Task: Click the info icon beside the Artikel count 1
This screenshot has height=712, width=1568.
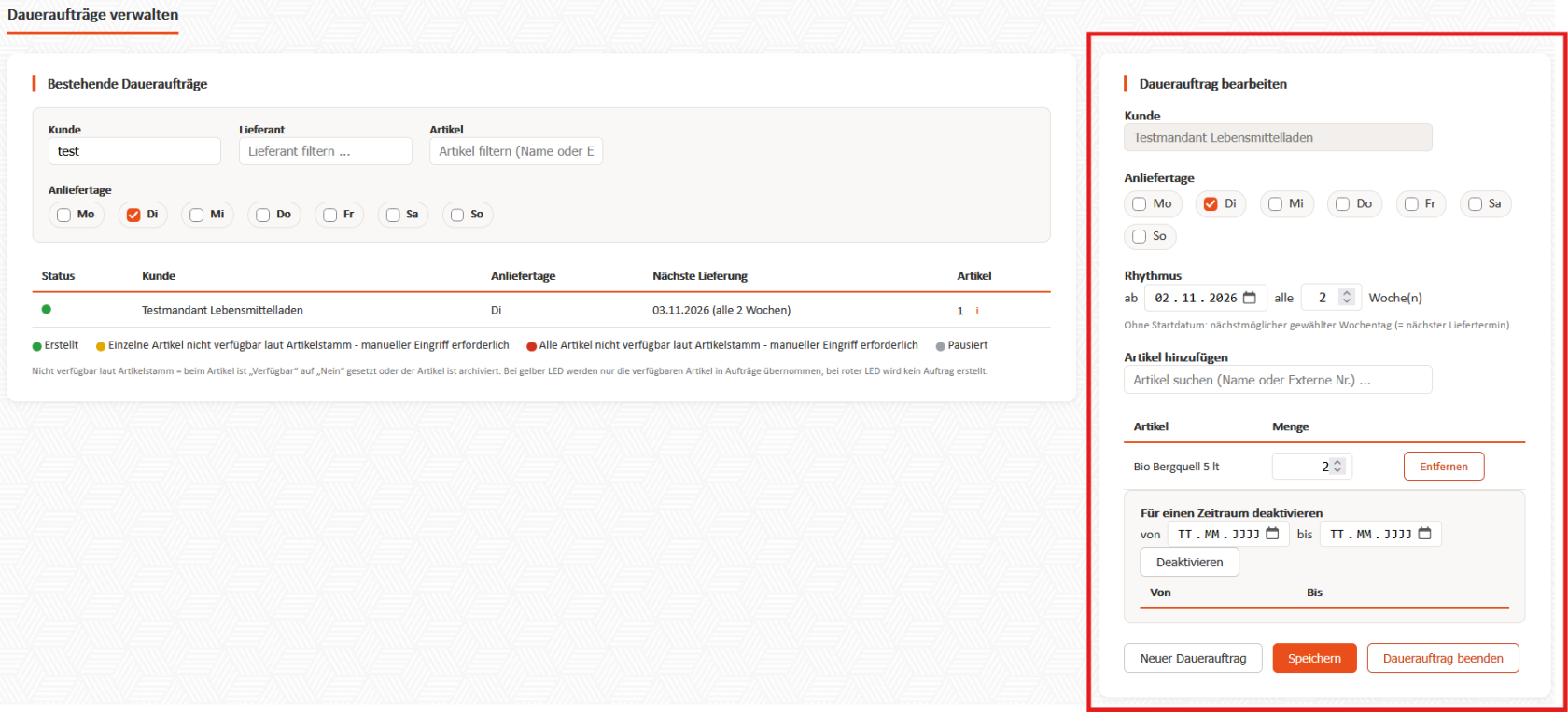Action: [x=977, y=310]
